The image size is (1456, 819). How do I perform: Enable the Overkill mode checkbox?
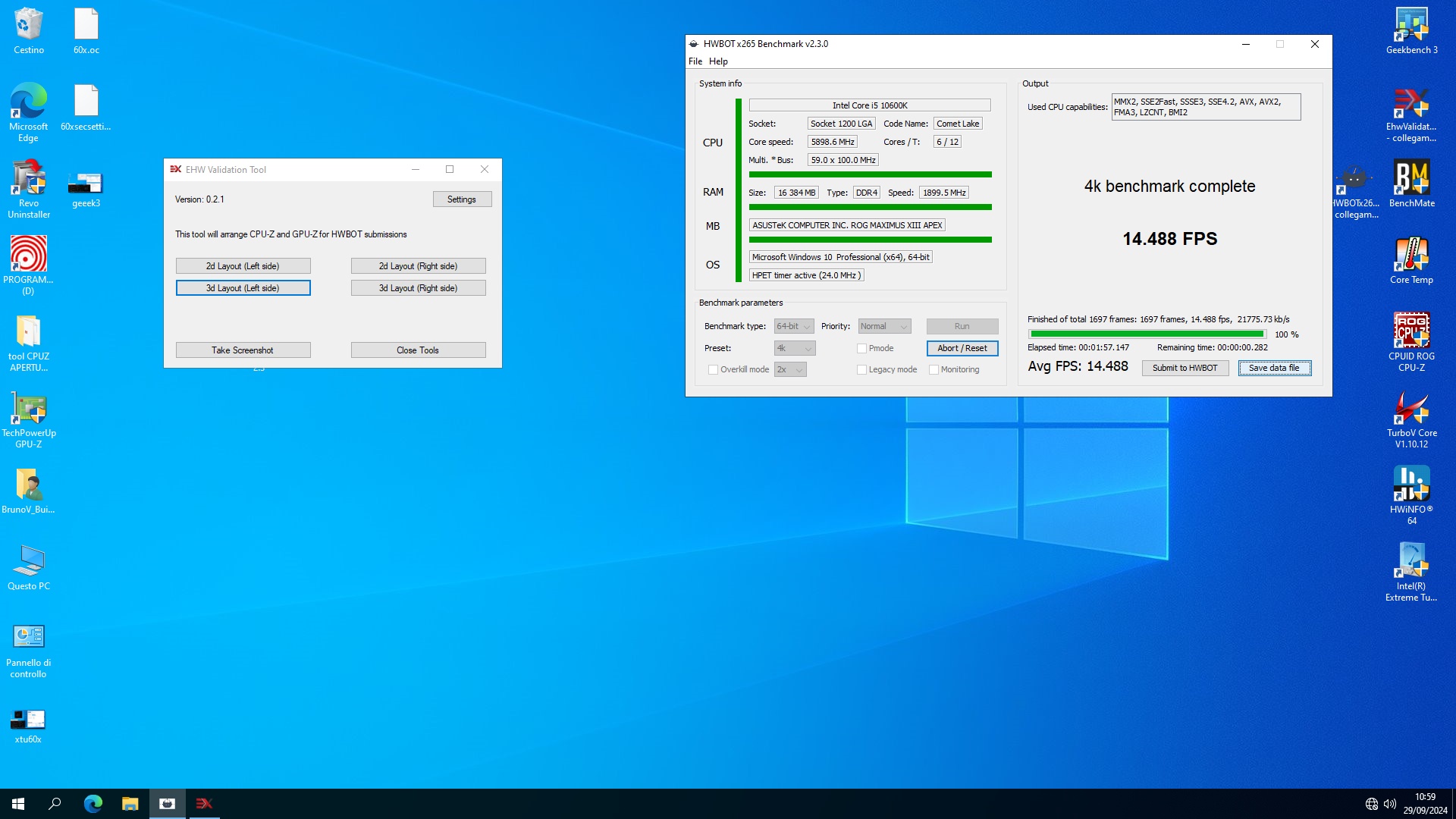pos(713,370)
